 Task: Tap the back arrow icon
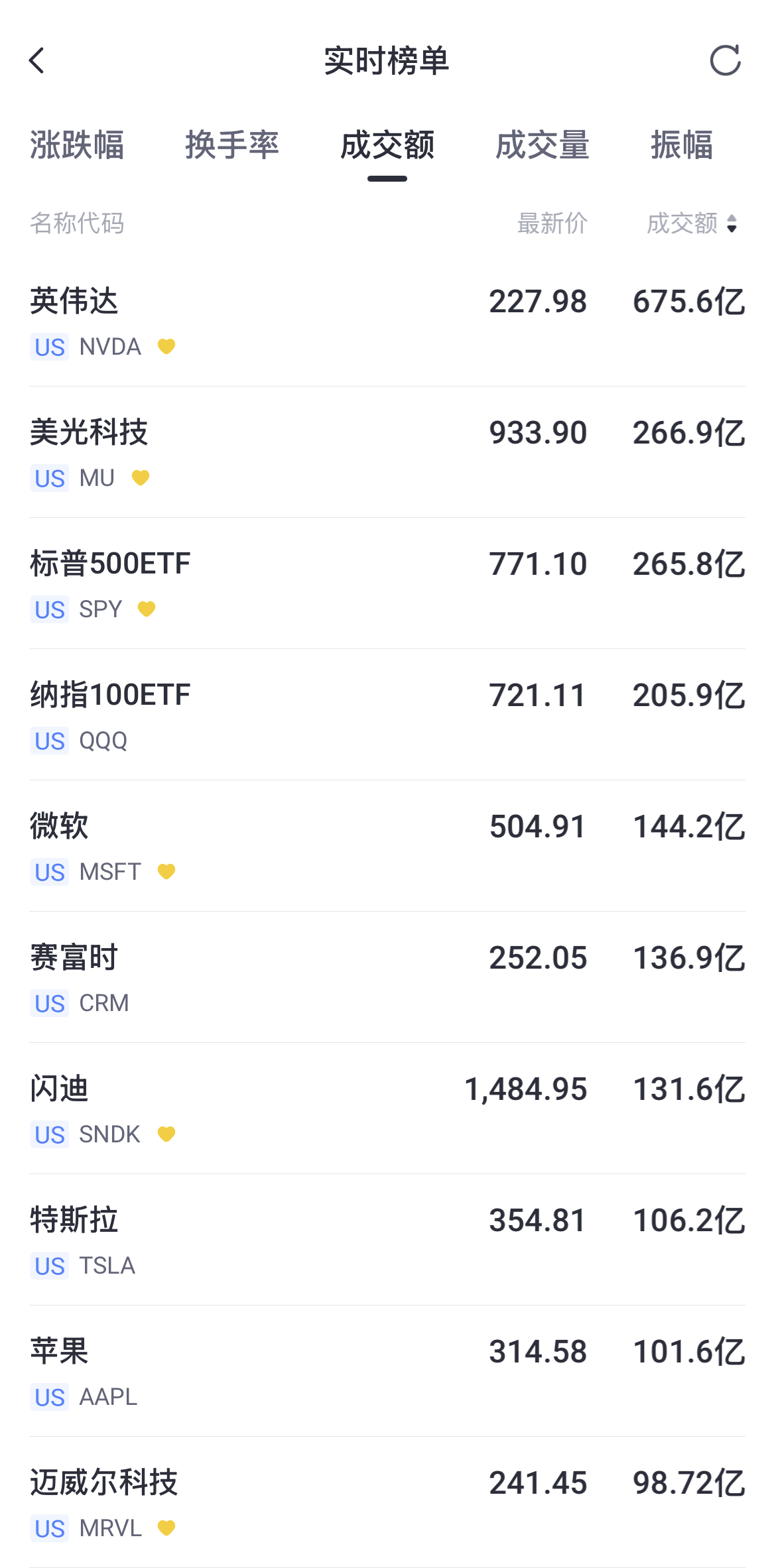37,61
